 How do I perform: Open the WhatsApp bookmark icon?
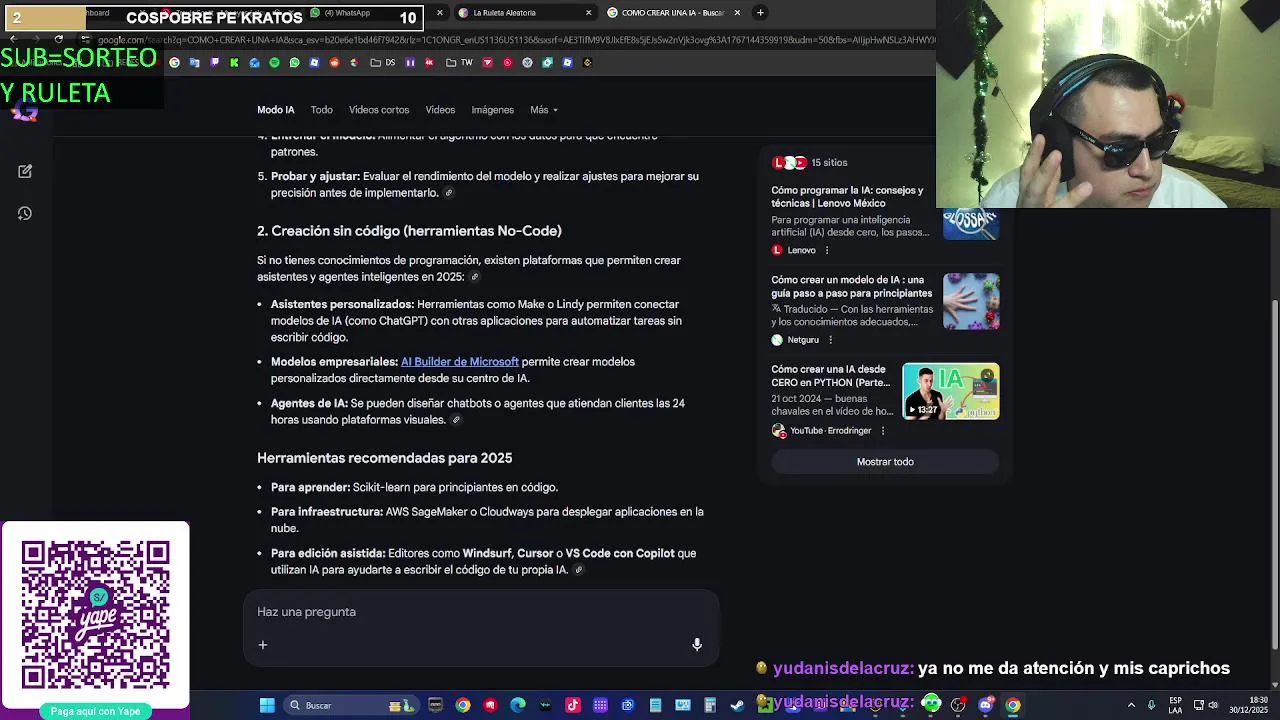tap(294, 62)
